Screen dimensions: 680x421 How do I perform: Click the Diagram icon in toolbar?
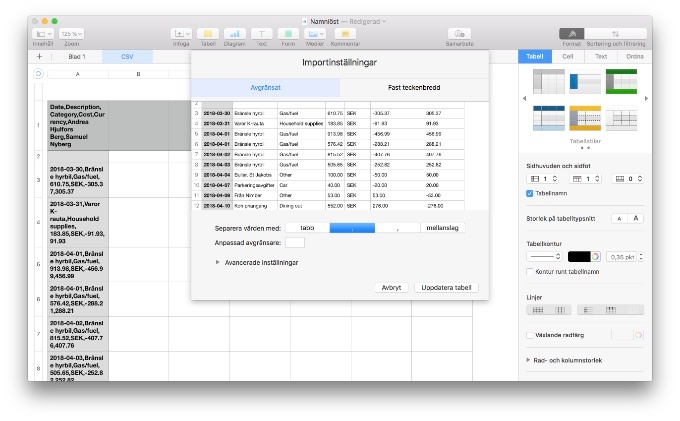(x=234, y=34)
